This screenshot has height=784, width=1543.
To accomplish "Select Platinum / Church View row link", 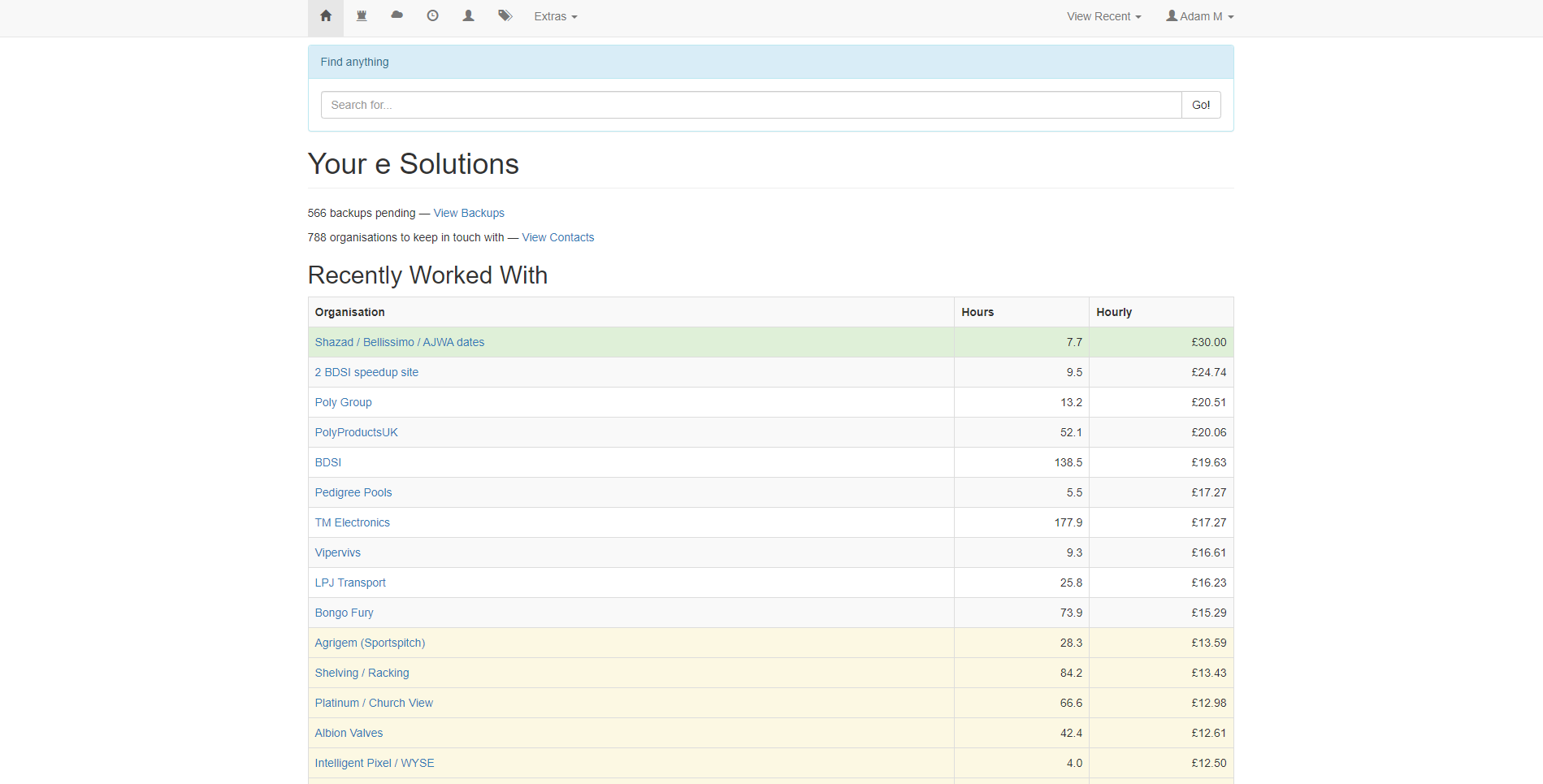I will [374, 704].
